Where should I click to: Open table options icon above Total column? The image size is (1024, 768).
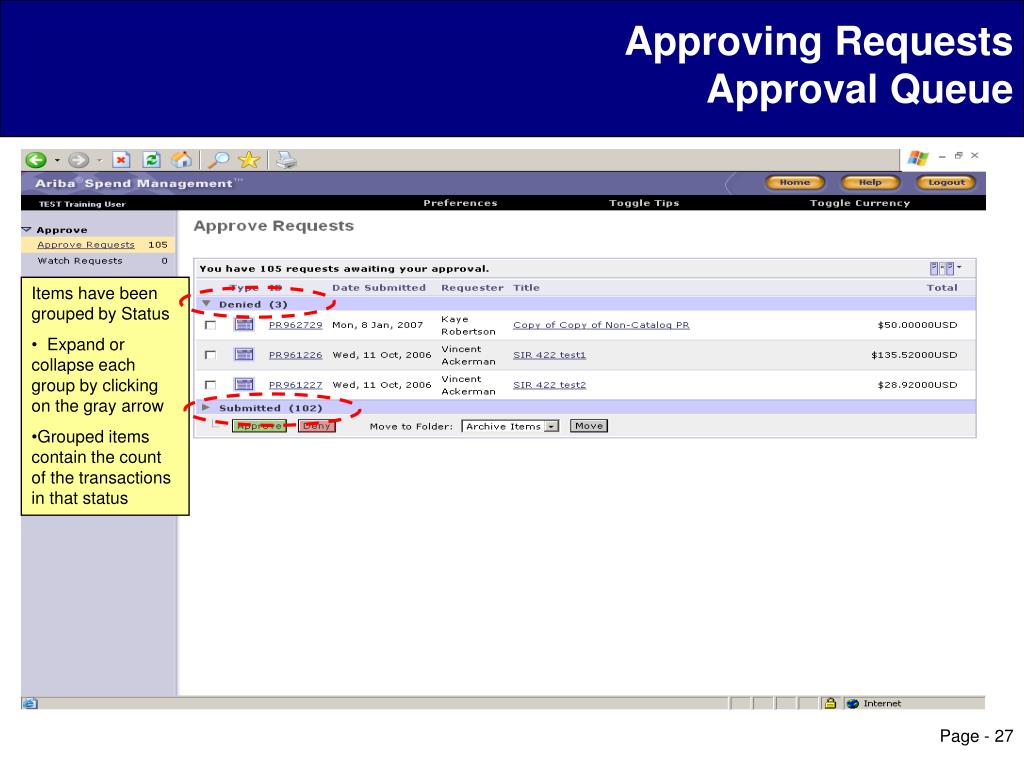tap(945, 268)
